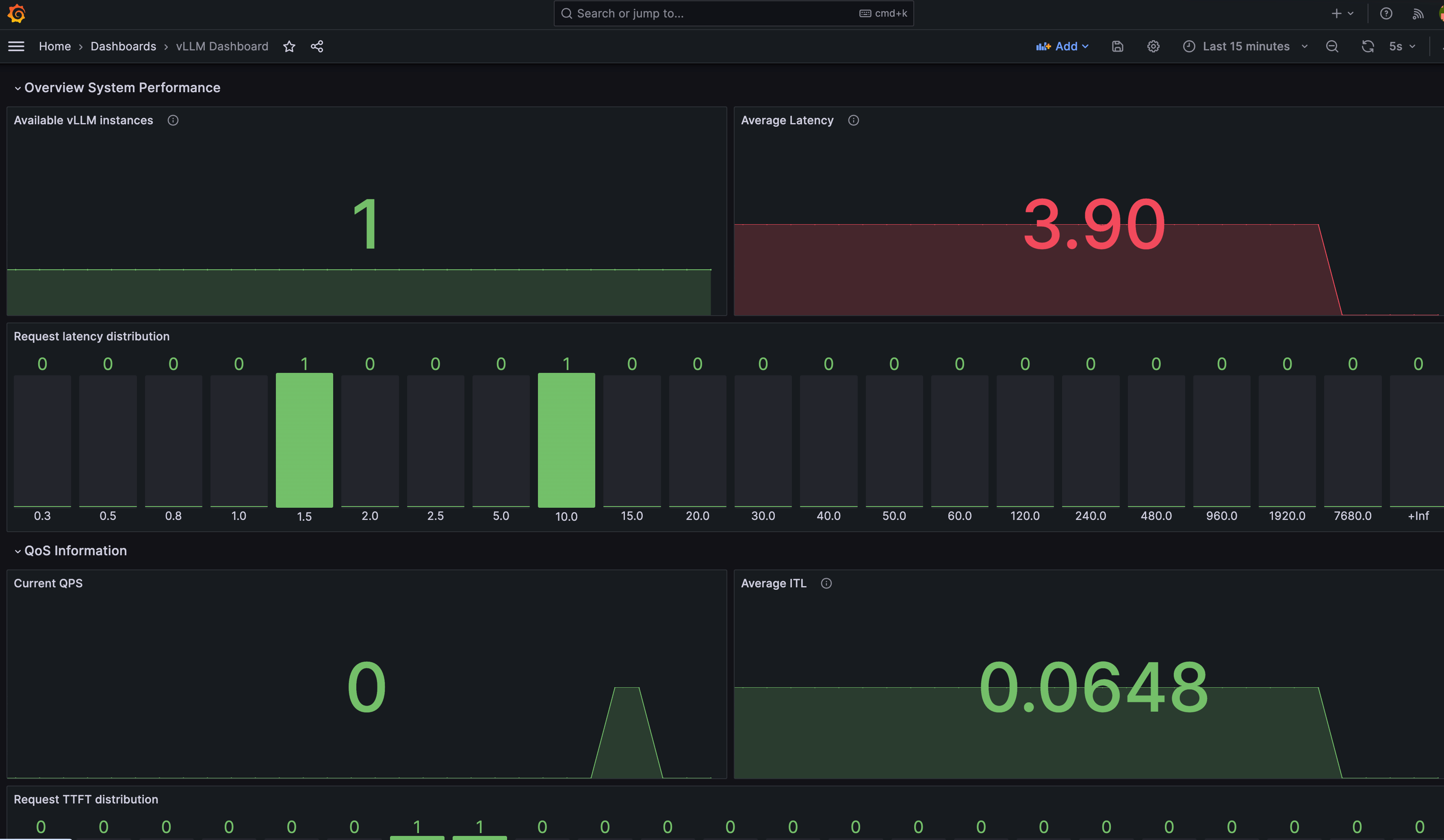Go to Home breadcrumb
The image size is (1444, 840).
pyautogui.click(x=55, y=46)
